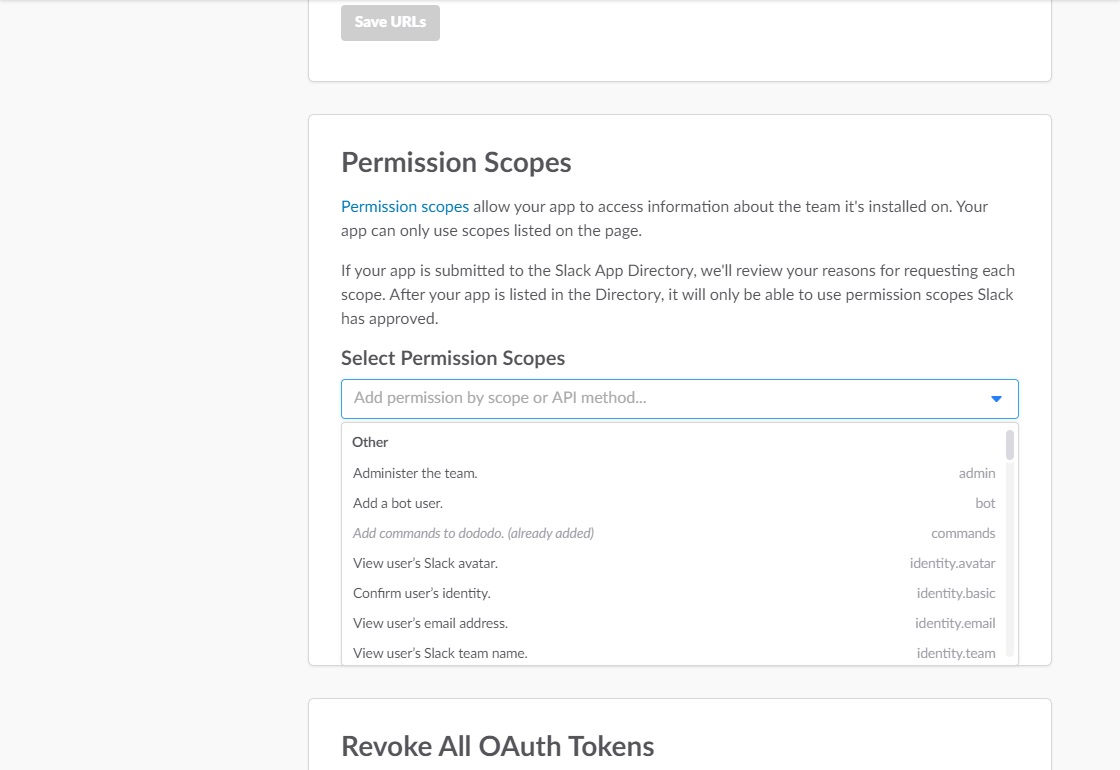This screenshot has width=1120, height=770.
Task: Select "View user's Slack avatar." scope
Action: click(x=425, y=563)
